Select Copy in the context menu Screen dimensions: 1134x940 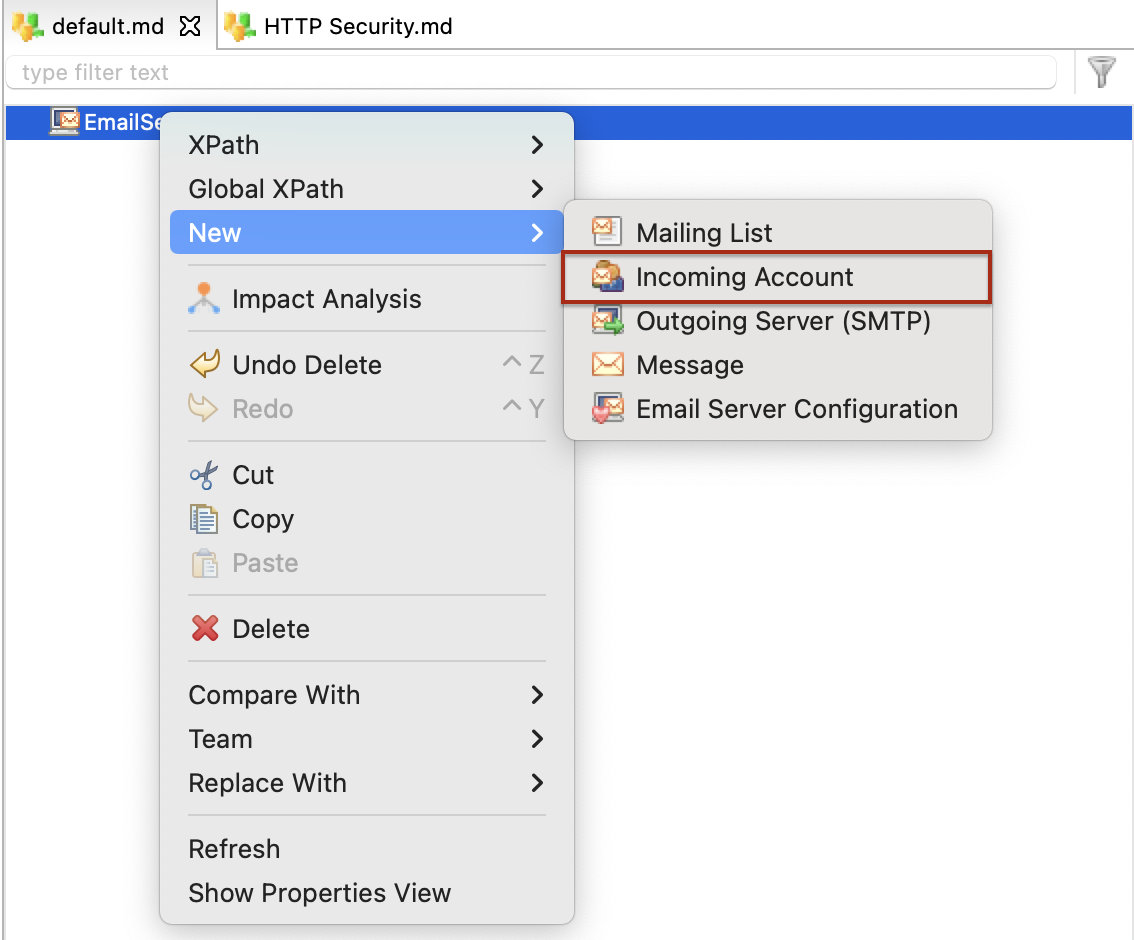pos(262,519)
